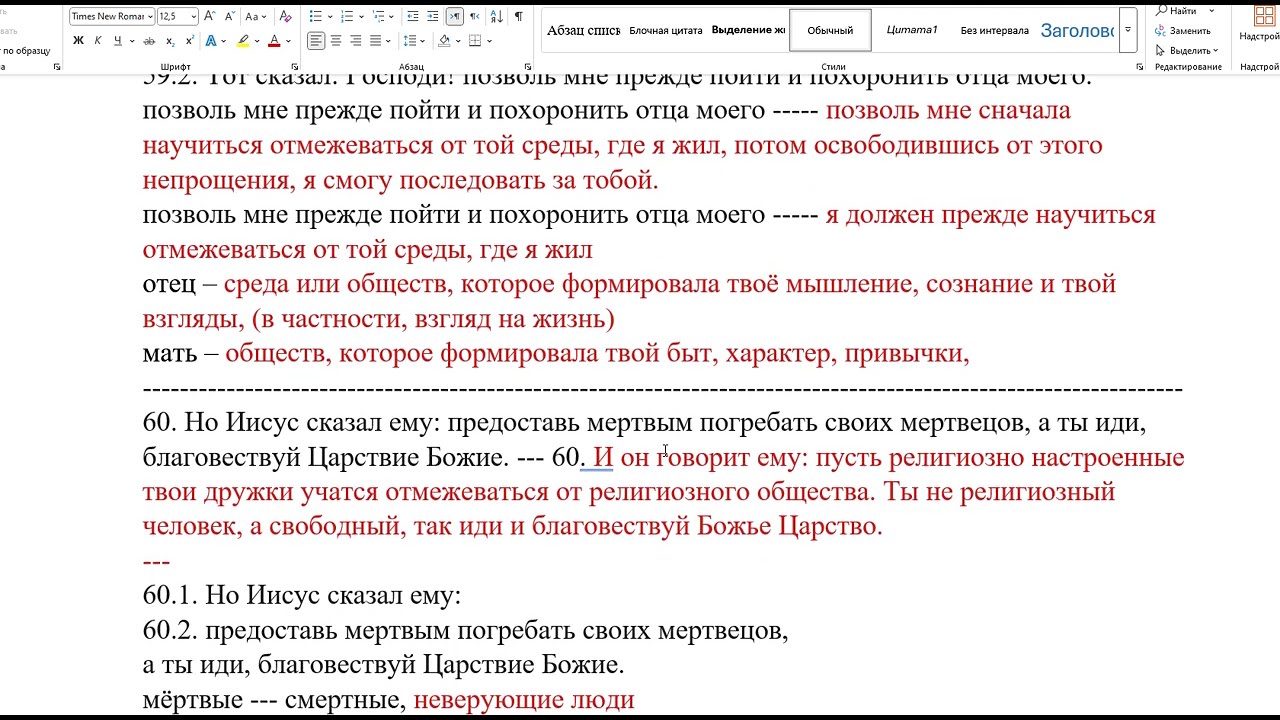This screenshot has height=720, width=1280.
Task: Open borders dropdown arrow
Action: pos(489,41)
